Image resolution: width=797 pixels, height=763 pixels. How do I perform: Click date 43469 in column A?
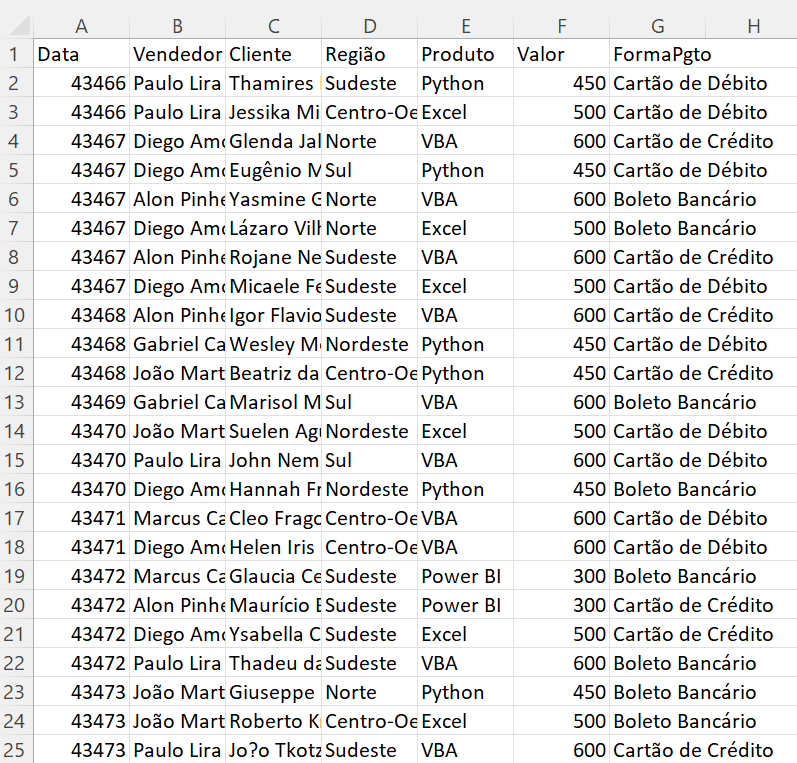(81, 402)
